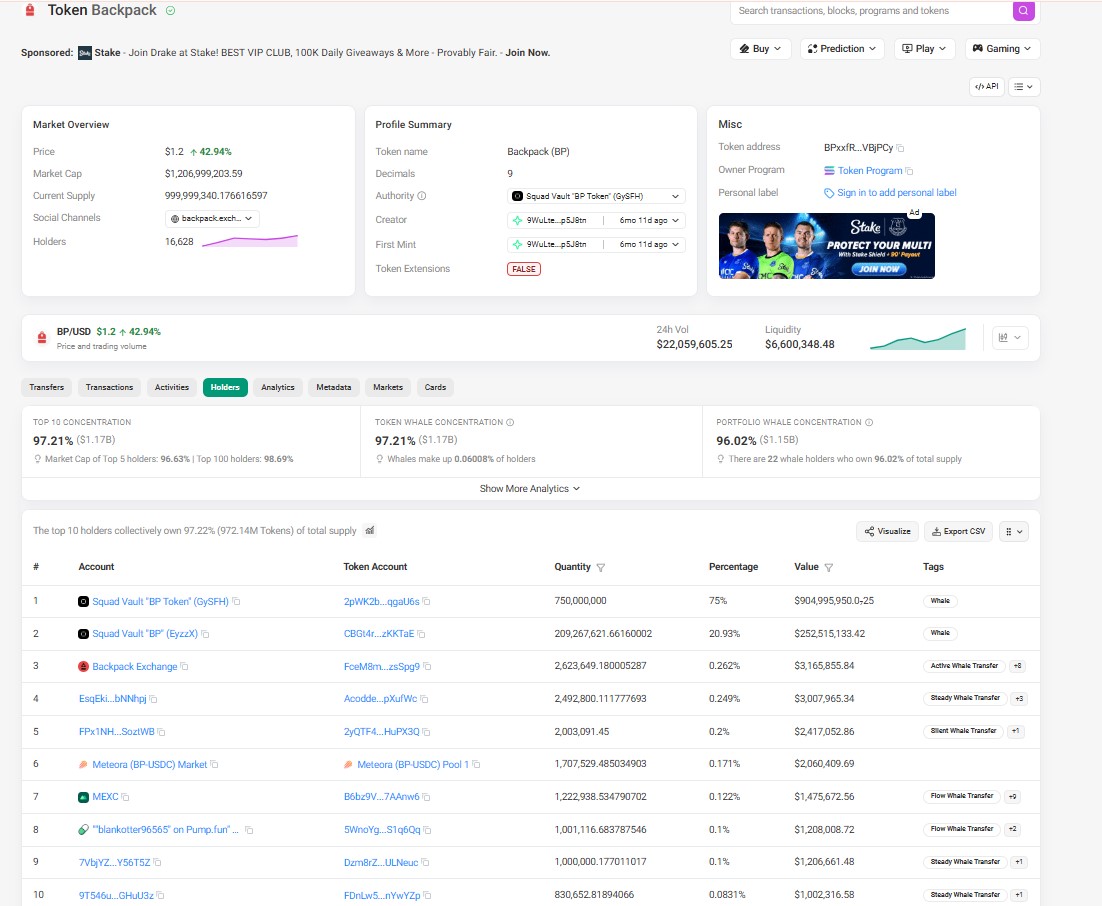Expand the First Mint 9WuLte...p5J8tn dropdown

point(596,245)
